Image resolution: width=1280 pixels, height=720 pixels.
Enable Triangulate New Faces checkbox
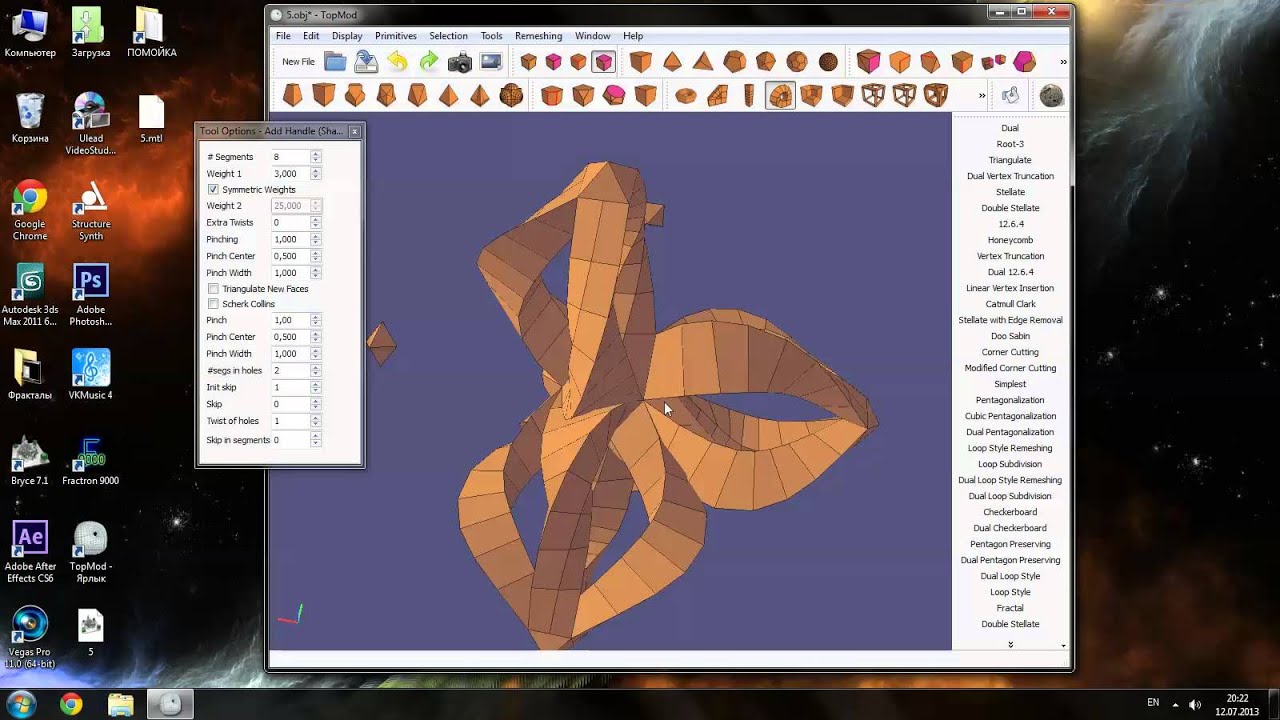coord(213,289)
